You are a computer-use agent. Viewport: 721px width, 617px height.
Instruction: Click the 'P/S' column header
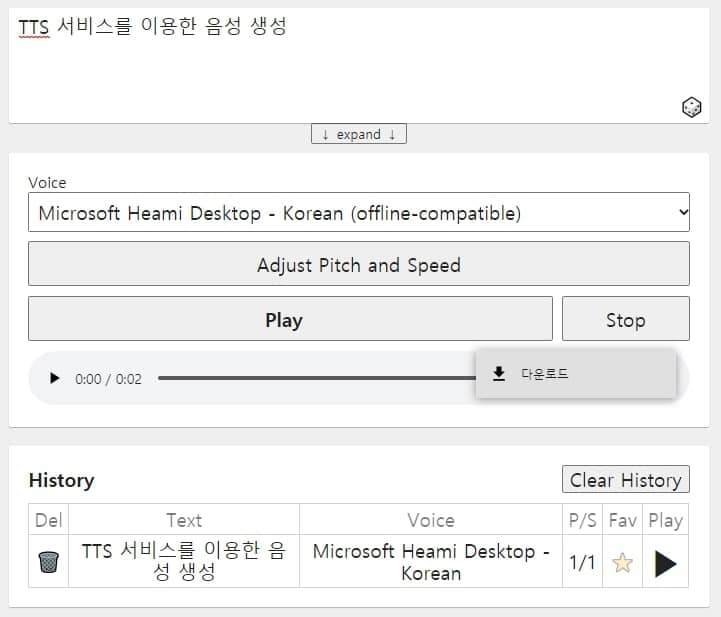[582, 520]
